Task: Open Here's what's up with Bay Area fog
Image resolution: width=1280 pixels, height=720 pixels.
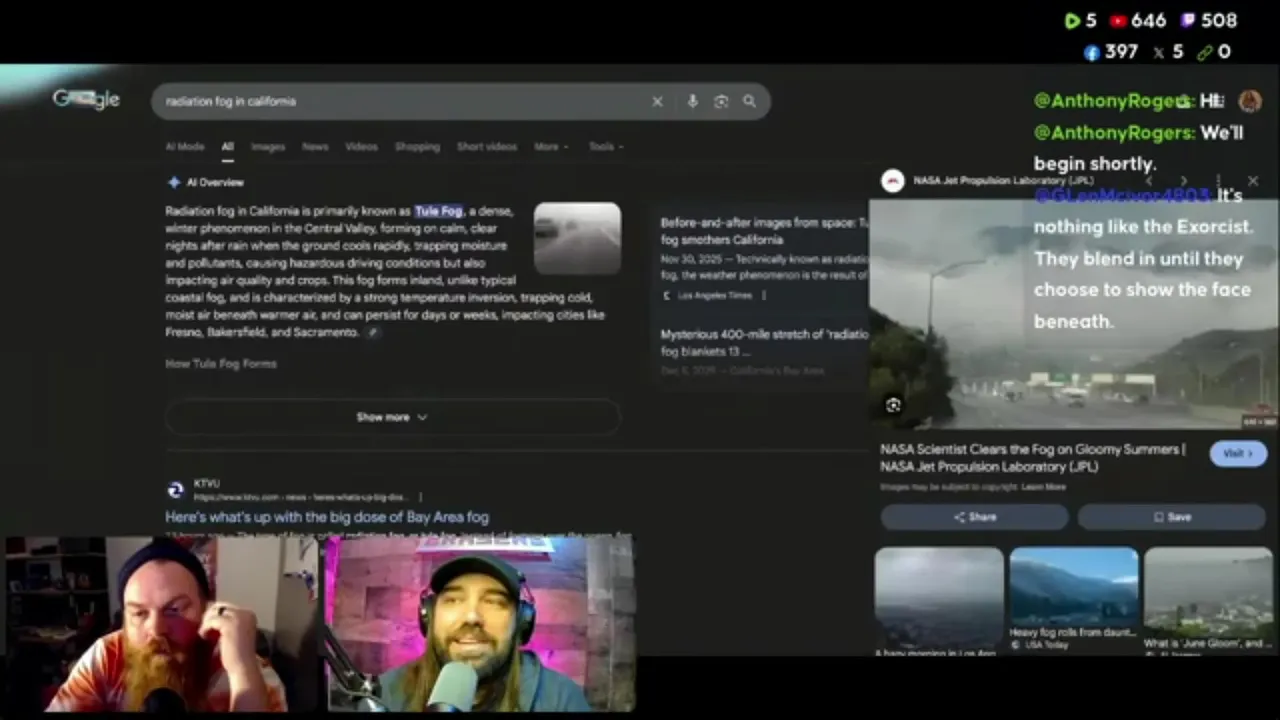Action: point(327,517)
